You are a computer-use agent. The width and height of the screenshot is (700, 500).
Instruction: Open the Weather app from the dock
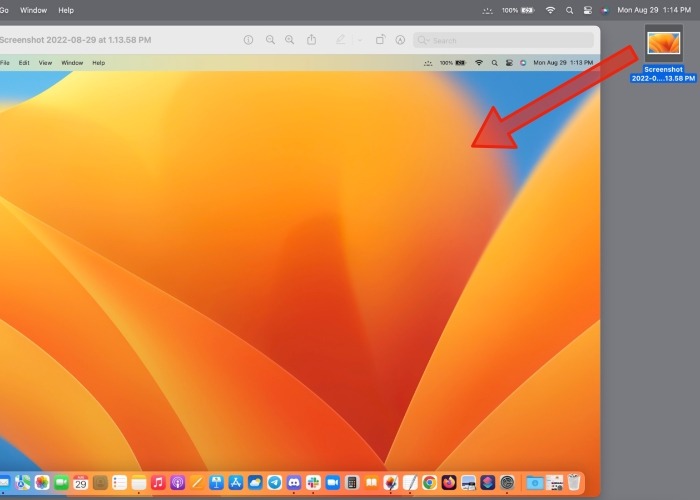(x=255, y=483)
